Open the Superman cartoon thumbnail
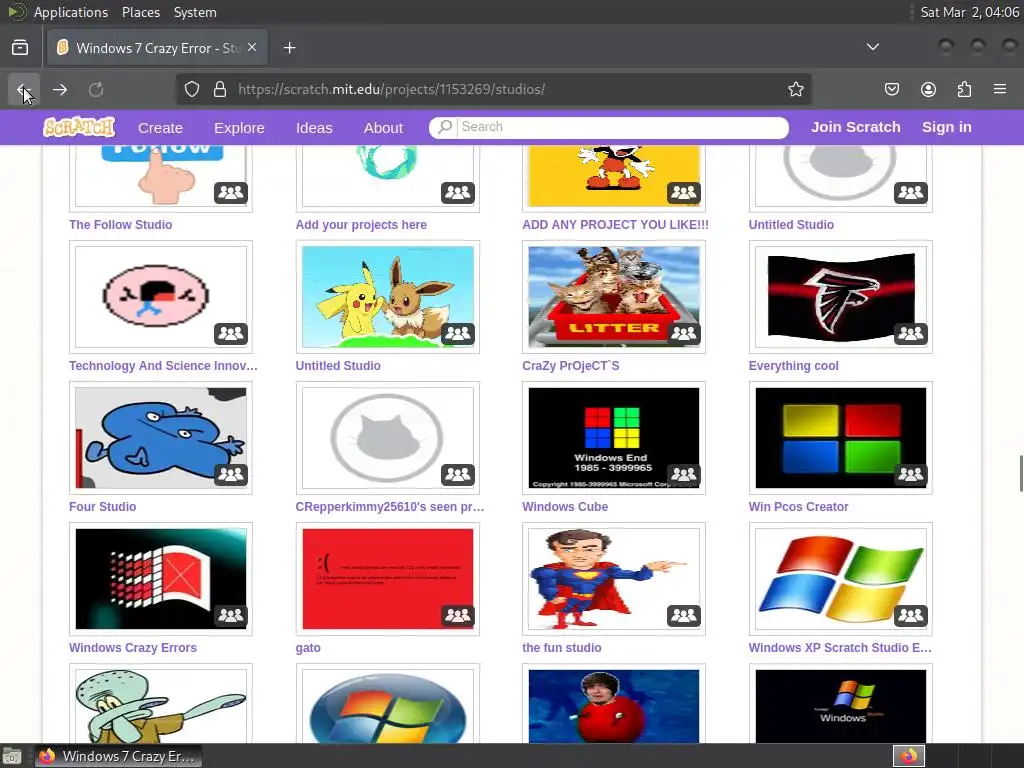 pos(614,579)
